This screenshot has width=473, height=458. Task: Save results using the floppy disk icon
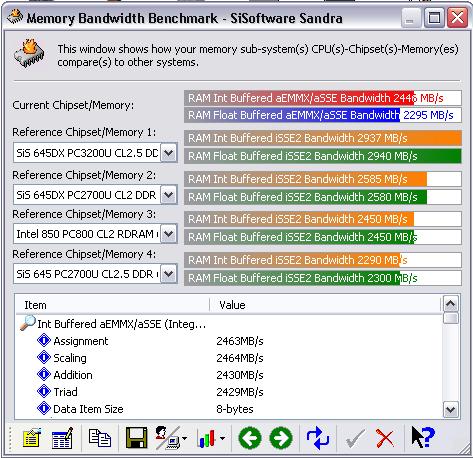(x=136, y=438)
